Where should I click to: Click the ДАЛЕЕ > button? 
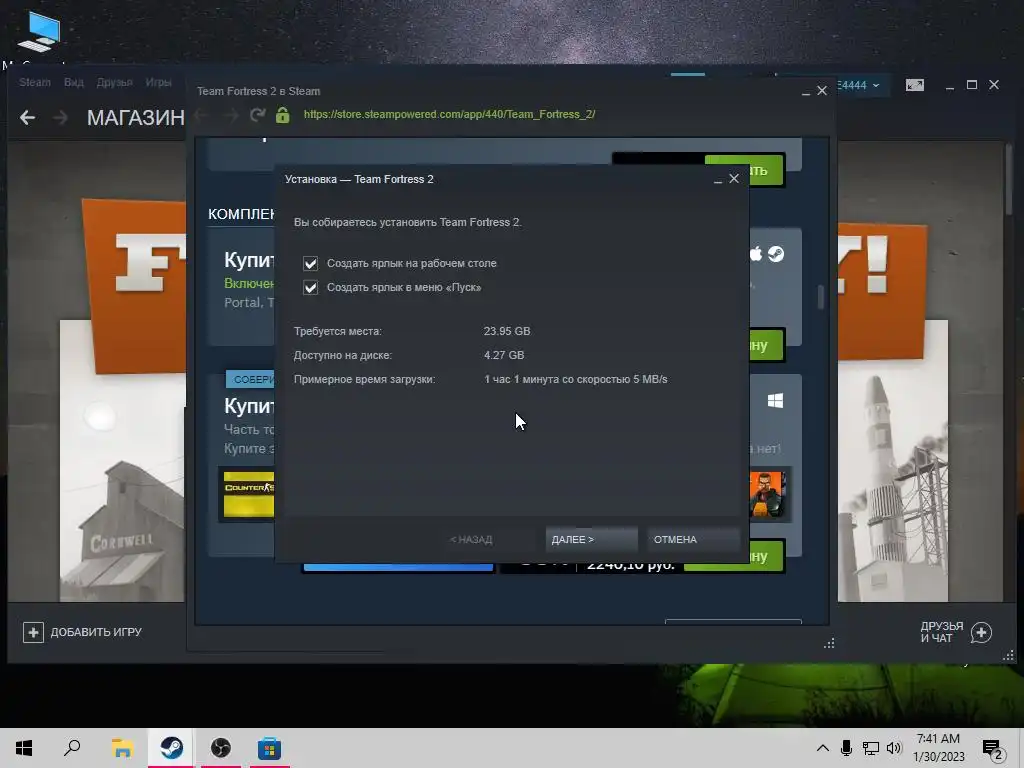(590, 539)
